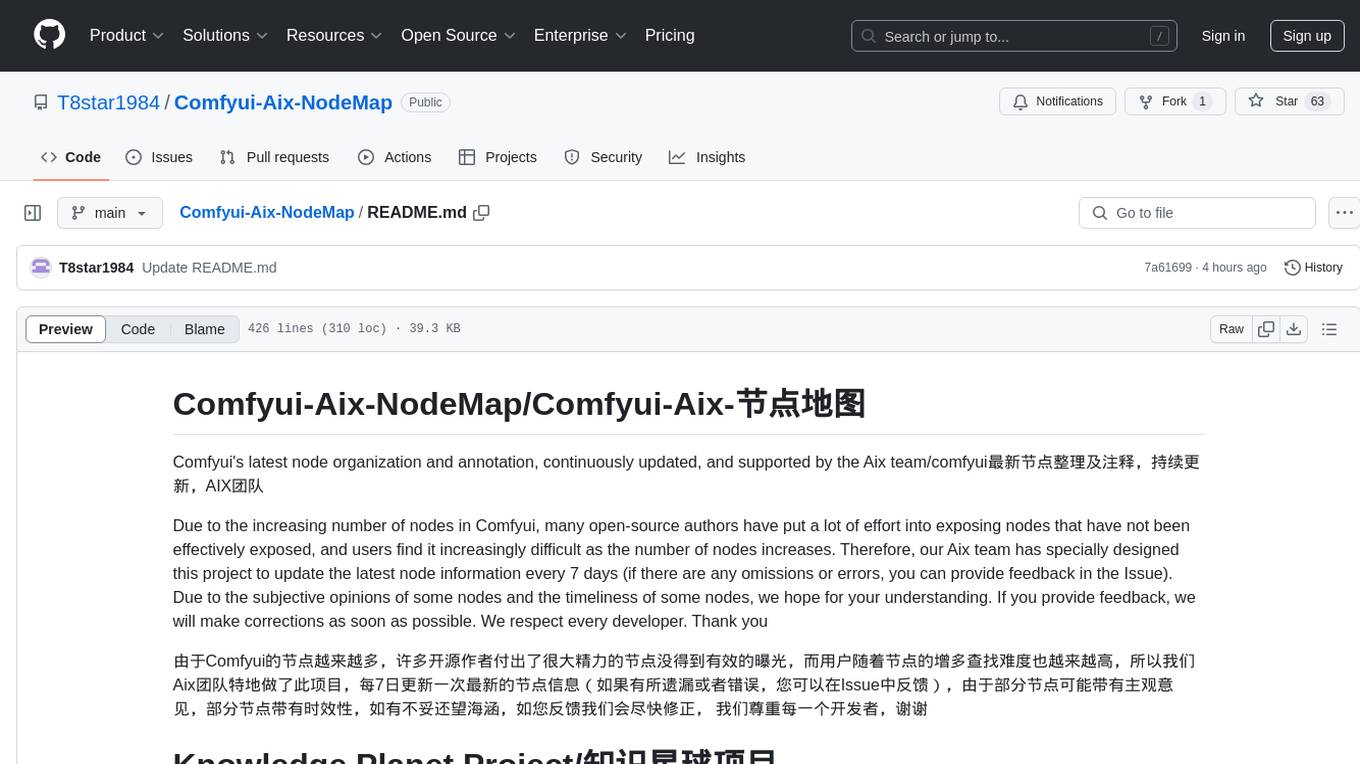Open the T8star1984 owner profile
The height and width of the screenshot is (764, 1360).
tap(108, 102)
